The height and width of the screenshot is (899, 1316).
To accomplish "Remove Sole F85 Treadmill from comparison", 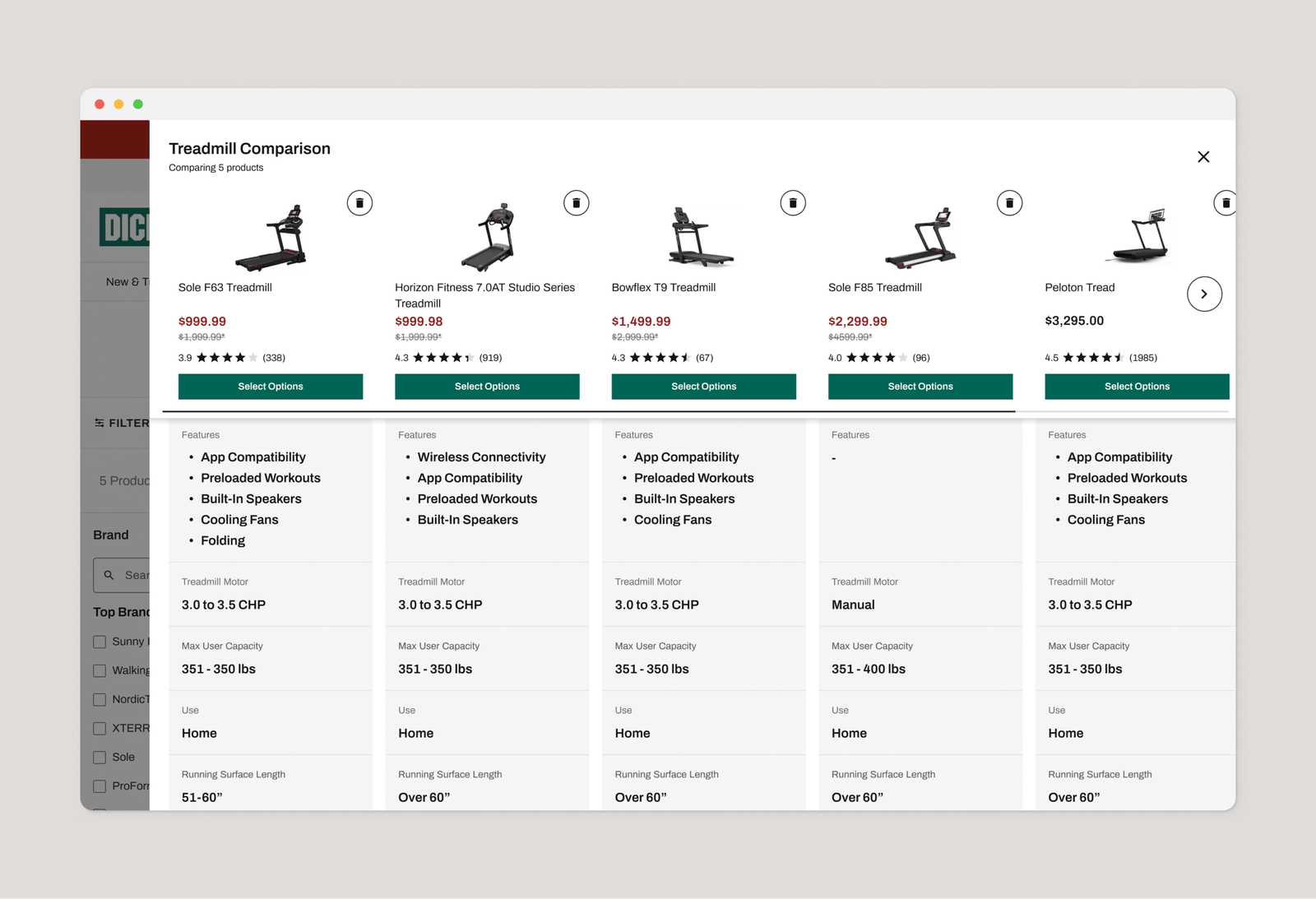I will [x=1009, y=203].
